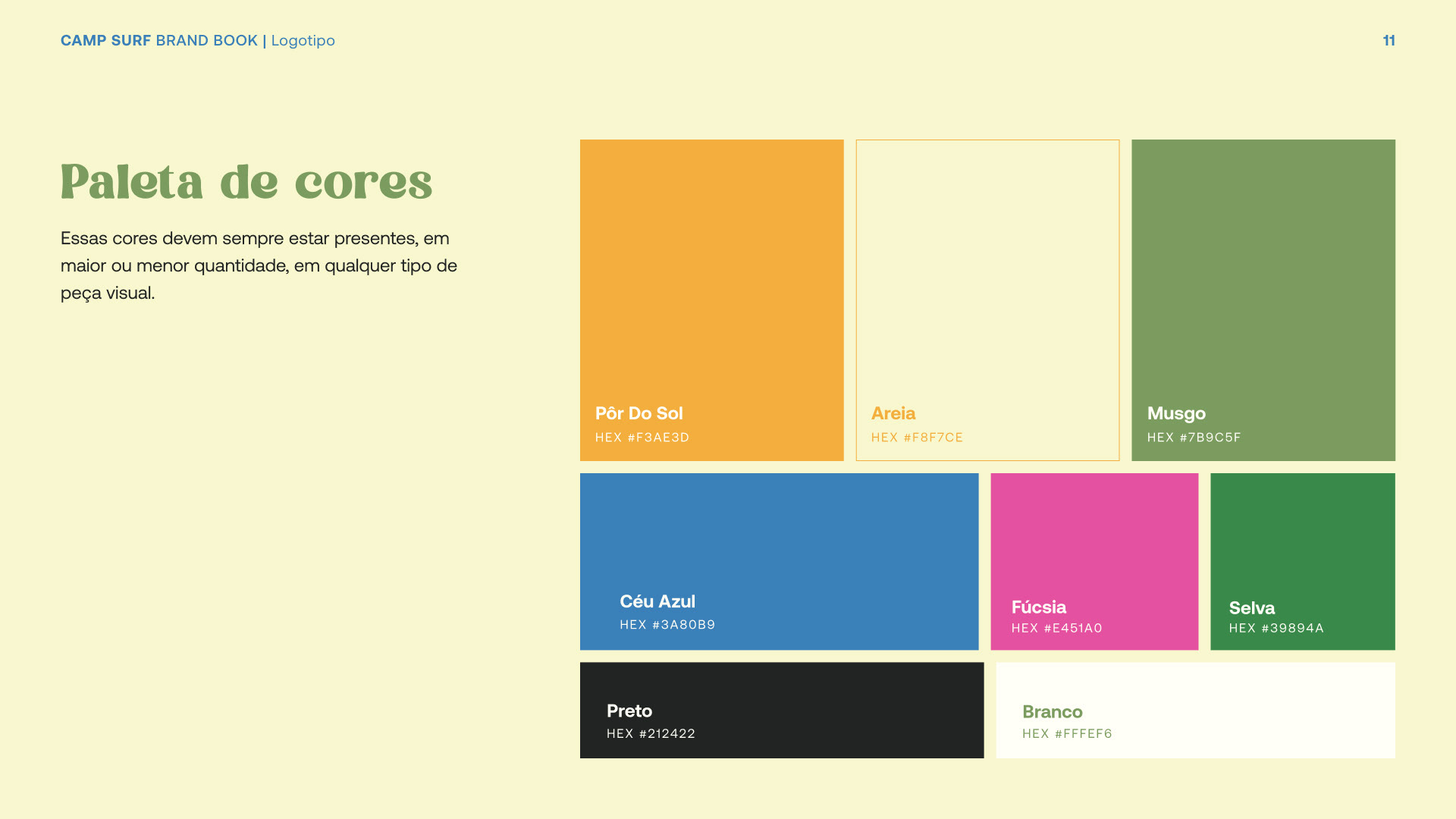Select the Areia cream color swatch
1456x819 pixels.
[x=987, y=273]
